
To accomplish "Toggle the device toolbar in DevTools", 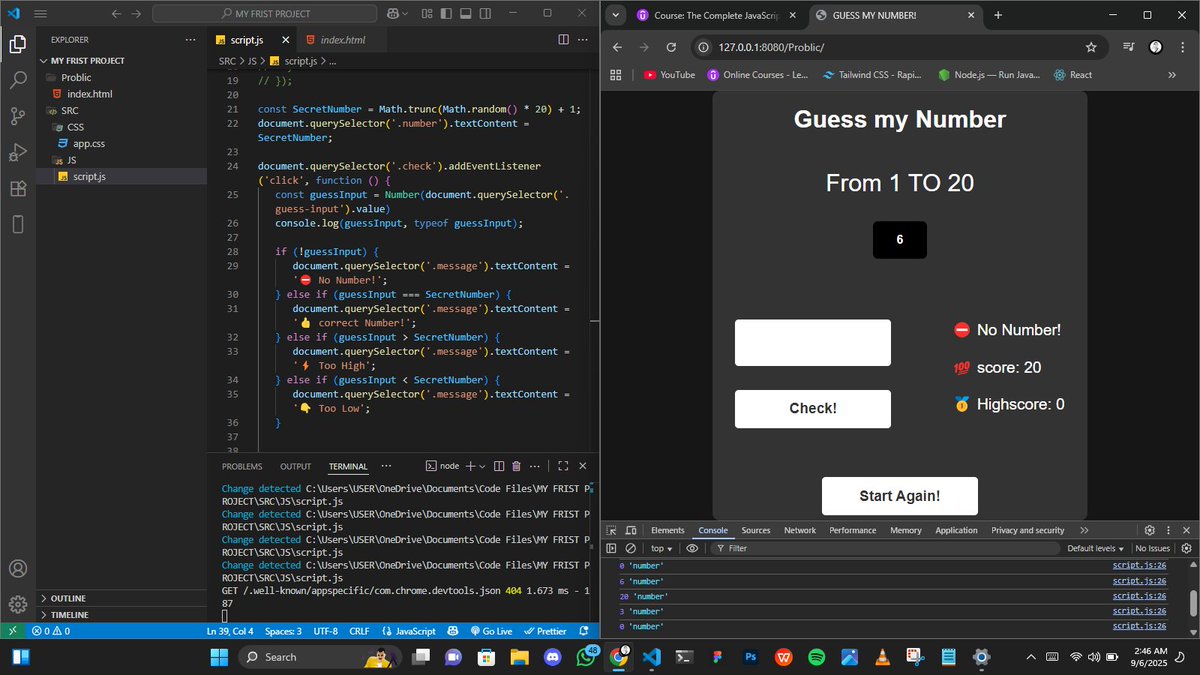I will pos(632,530).
